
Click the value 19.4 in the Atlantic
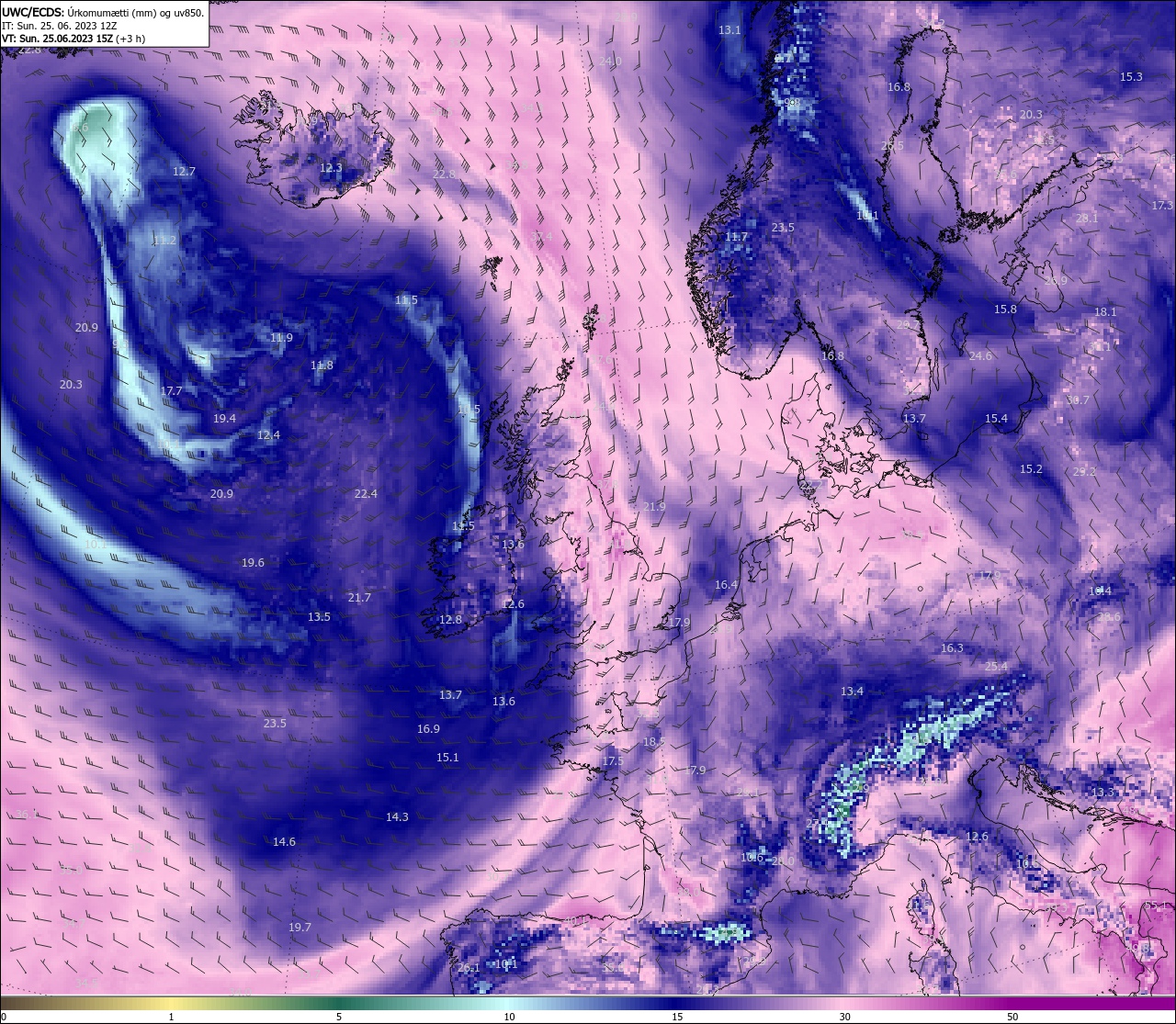[224, 419]
